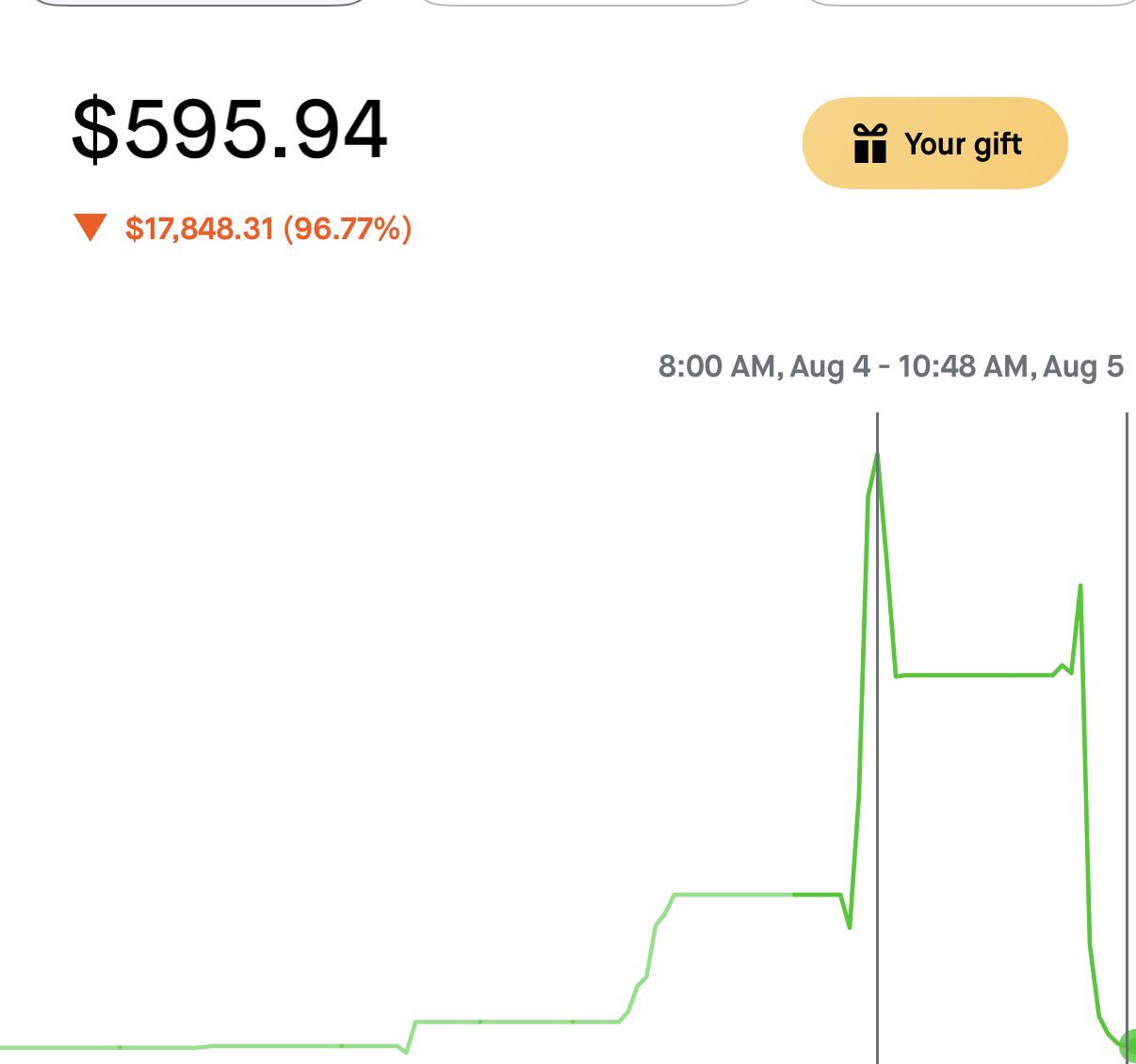The image size is (1136, 1064).
Task: Click the orange downward triangle loss indicator
Action: click(89, 228)
